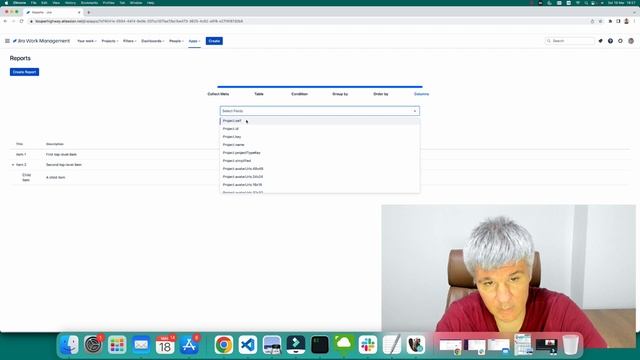Open the Jira user profile avatar
640x360 pixels.
pyautogui.click(x=631, y=41)
